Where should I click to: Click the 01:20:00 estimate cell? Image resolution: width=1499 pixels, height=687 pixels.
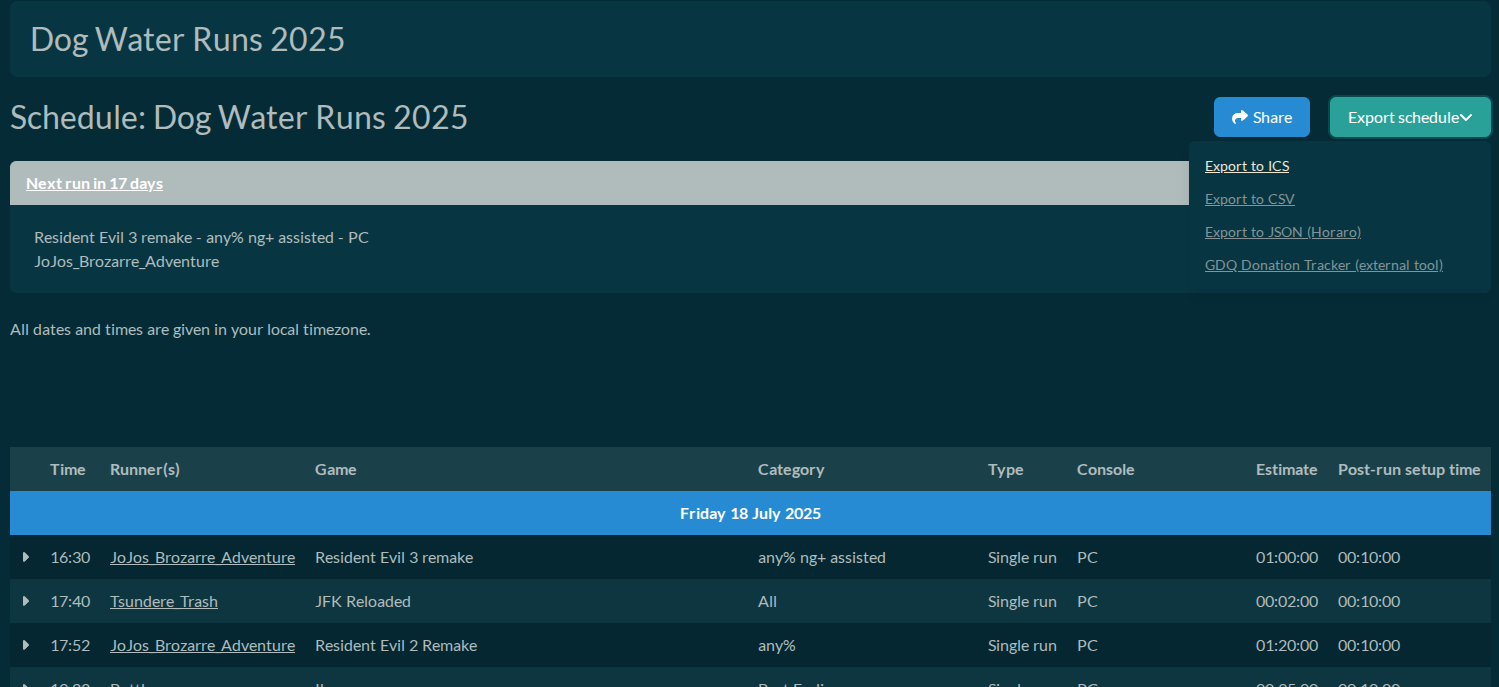point(1287,645)
